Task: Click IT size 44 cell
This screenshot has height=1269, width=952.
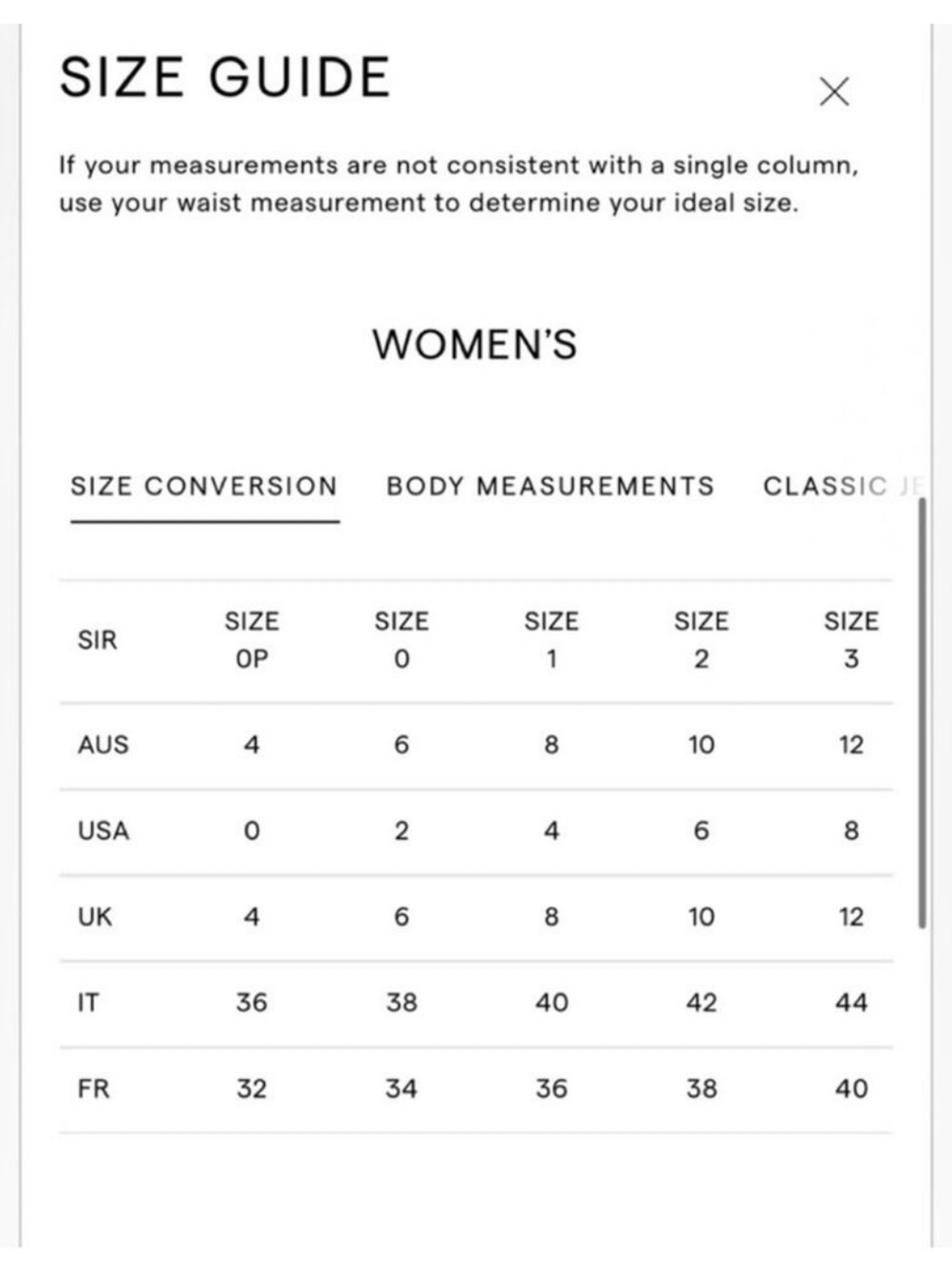Action: 851,1003
